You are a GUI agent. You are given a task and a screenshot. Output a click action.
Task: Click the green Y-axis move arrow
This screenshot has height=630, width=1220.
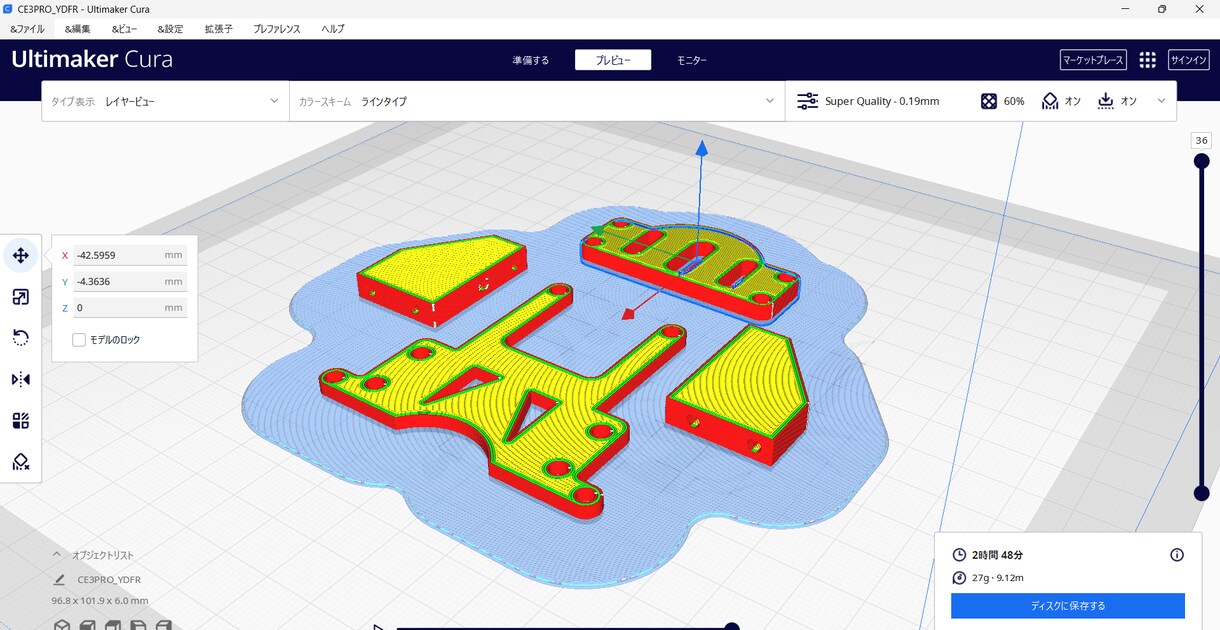598,231
